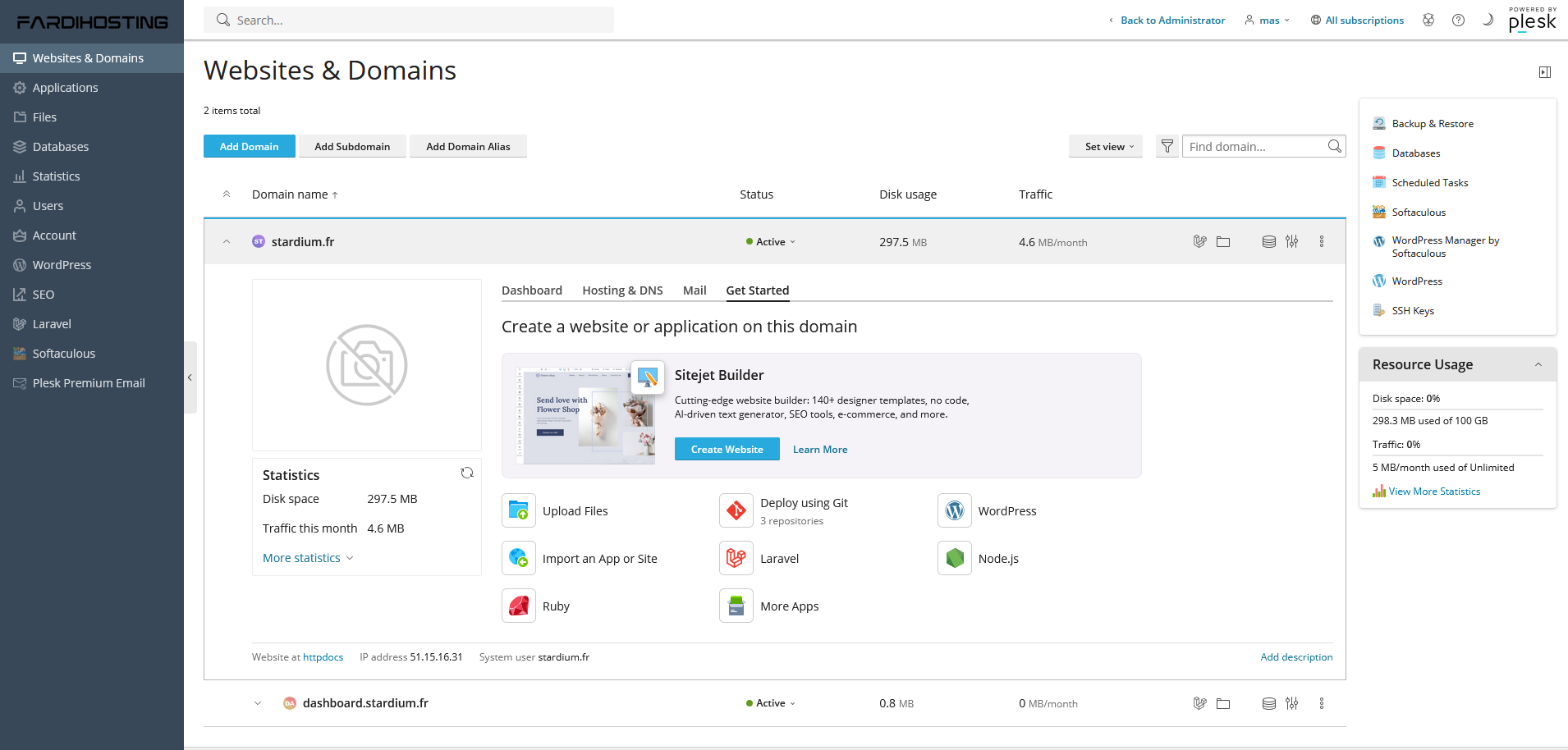
Task: Click the Node.js icon
Action: click(955, 558)
